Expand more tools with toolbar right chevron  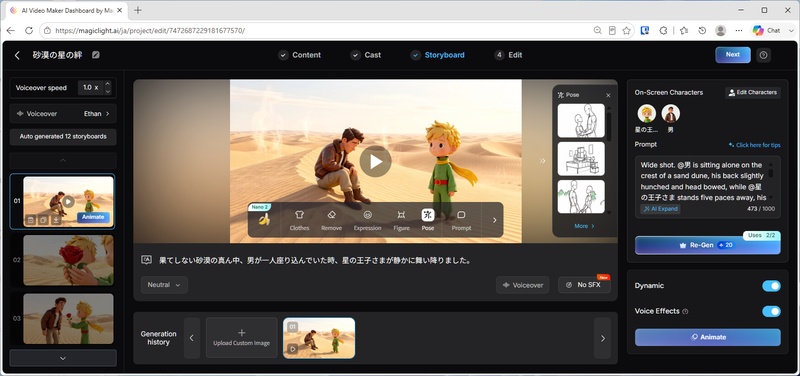[x=493, y=220]
